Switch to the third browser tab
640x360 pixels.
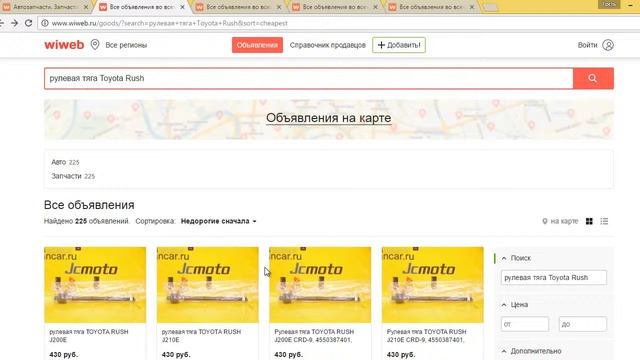click(238, 7)
